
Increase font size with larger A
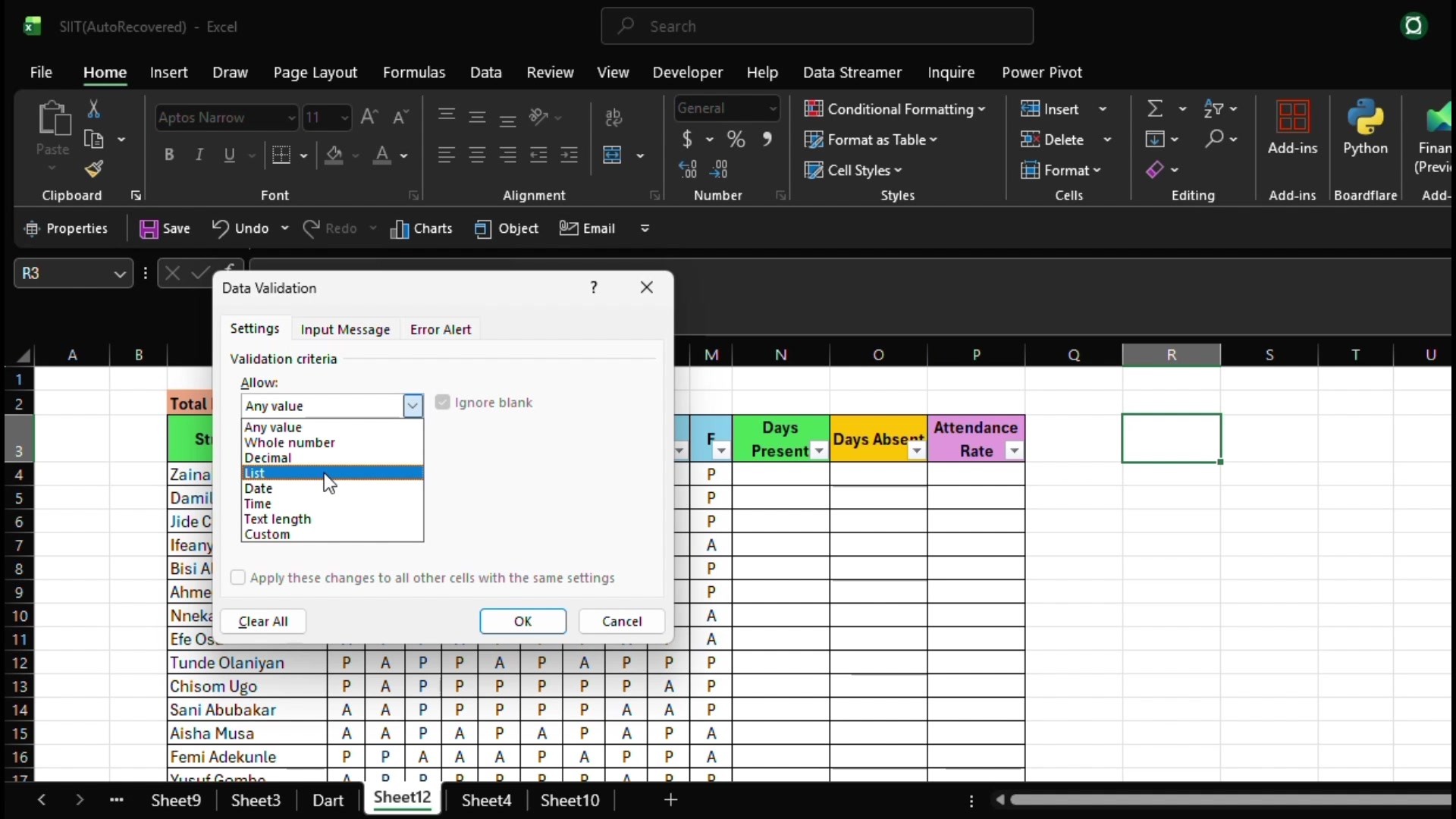(369, 117)
